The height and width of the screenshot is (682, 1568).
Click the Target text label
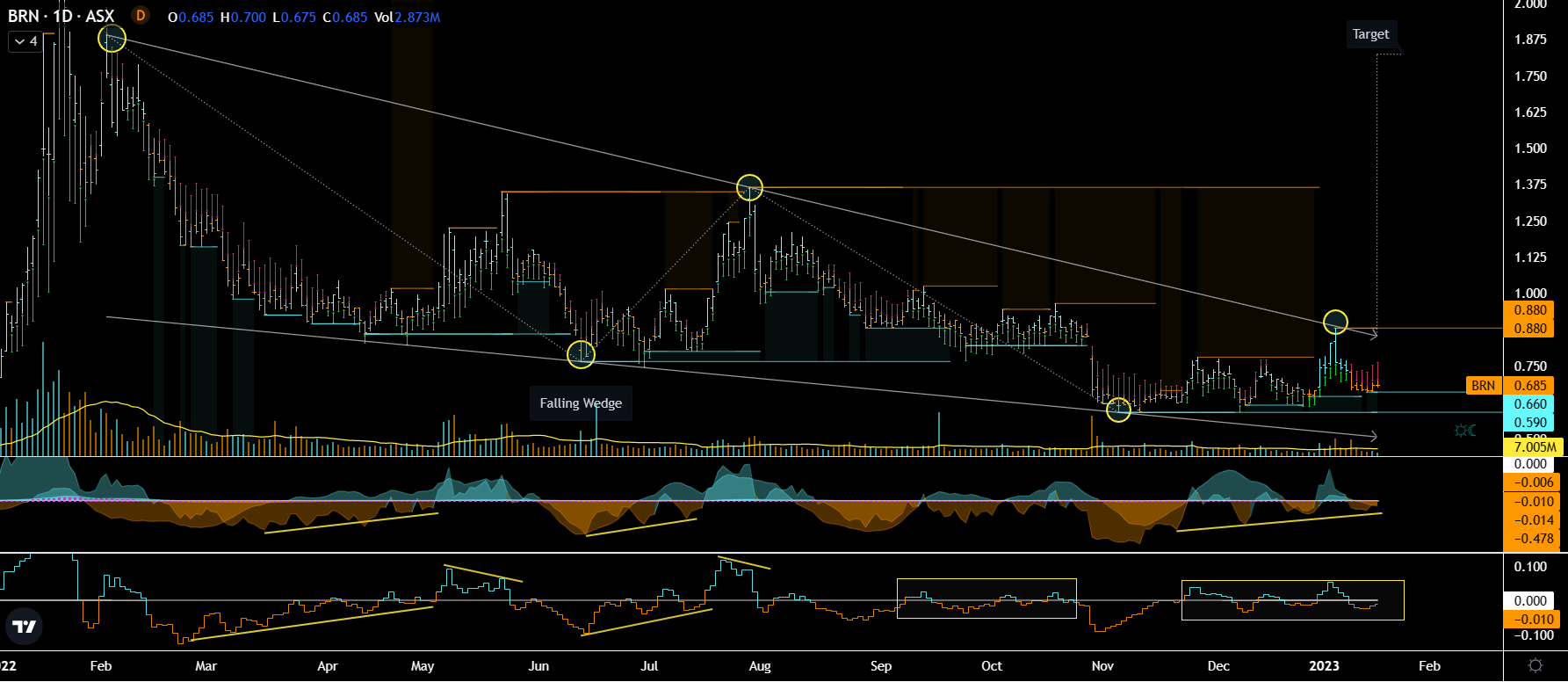tap(1370, 34)
